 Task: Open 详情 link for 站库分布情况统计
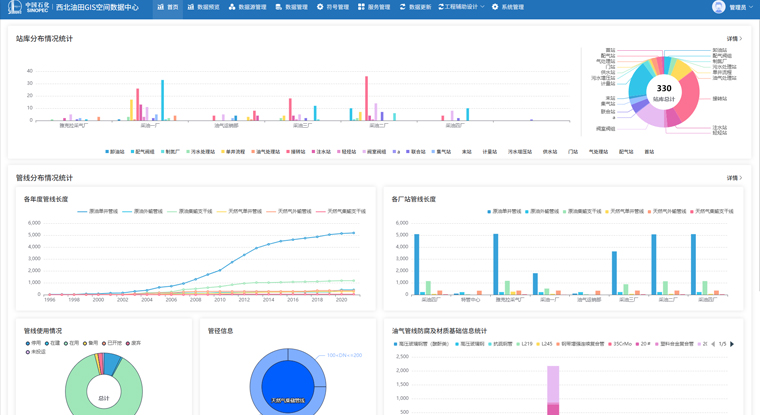[x=733, y=39]
